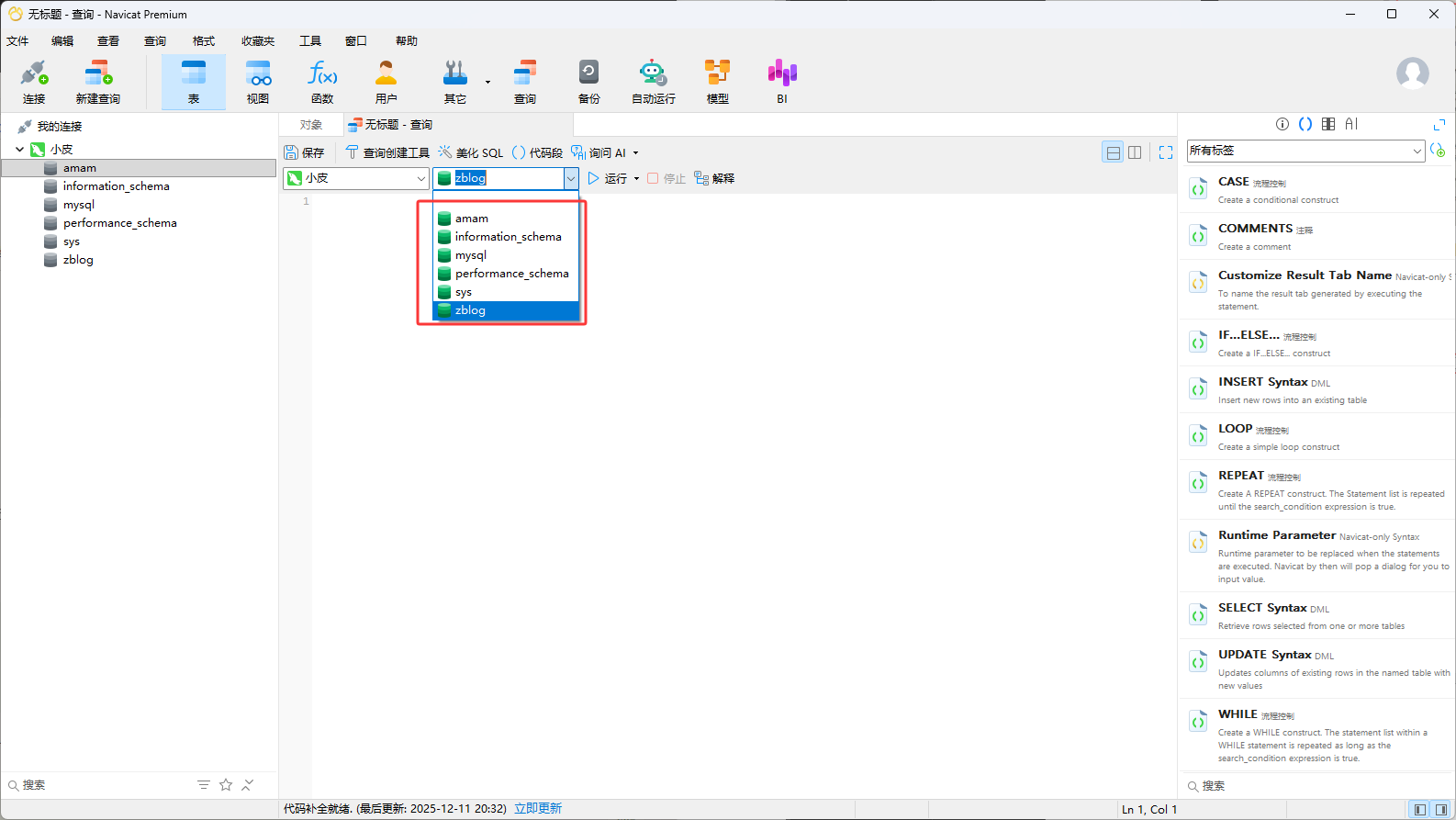
Task: Open the 备份 backup icon
Action: [x=589, y=82]
